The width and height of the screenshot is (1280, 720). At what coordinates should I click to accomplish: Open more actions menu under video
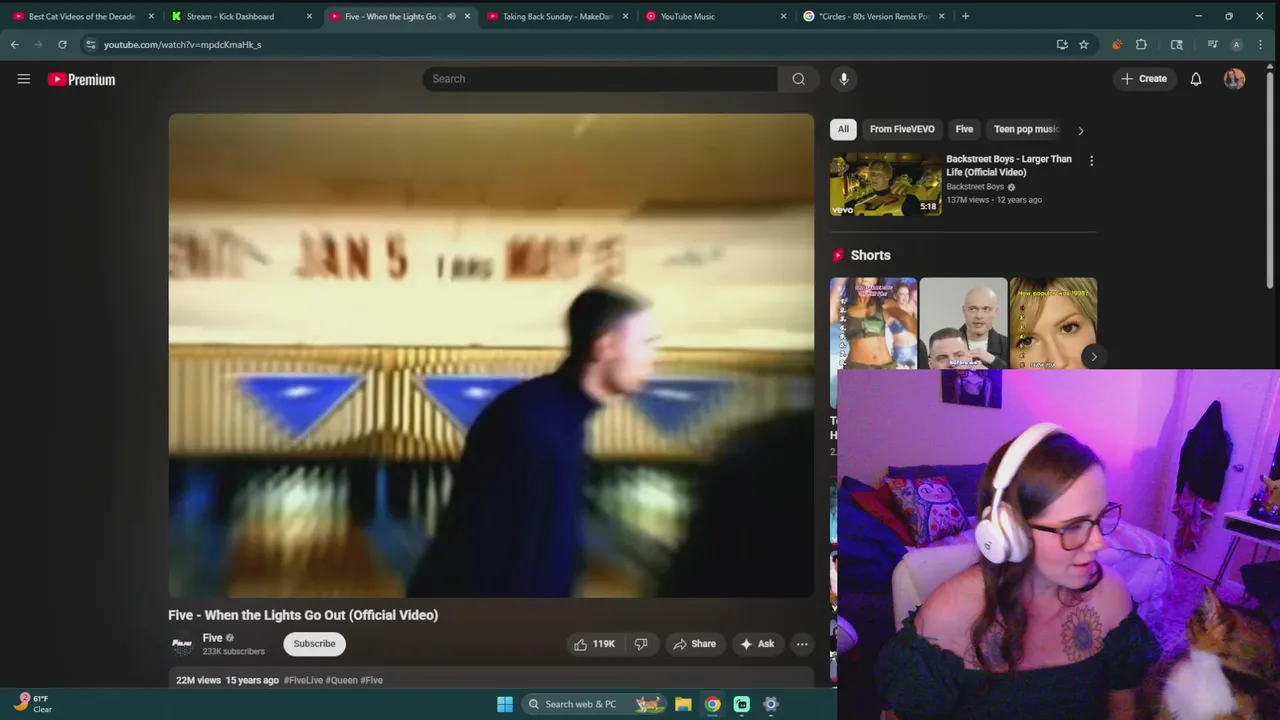(x=802, y=644)
